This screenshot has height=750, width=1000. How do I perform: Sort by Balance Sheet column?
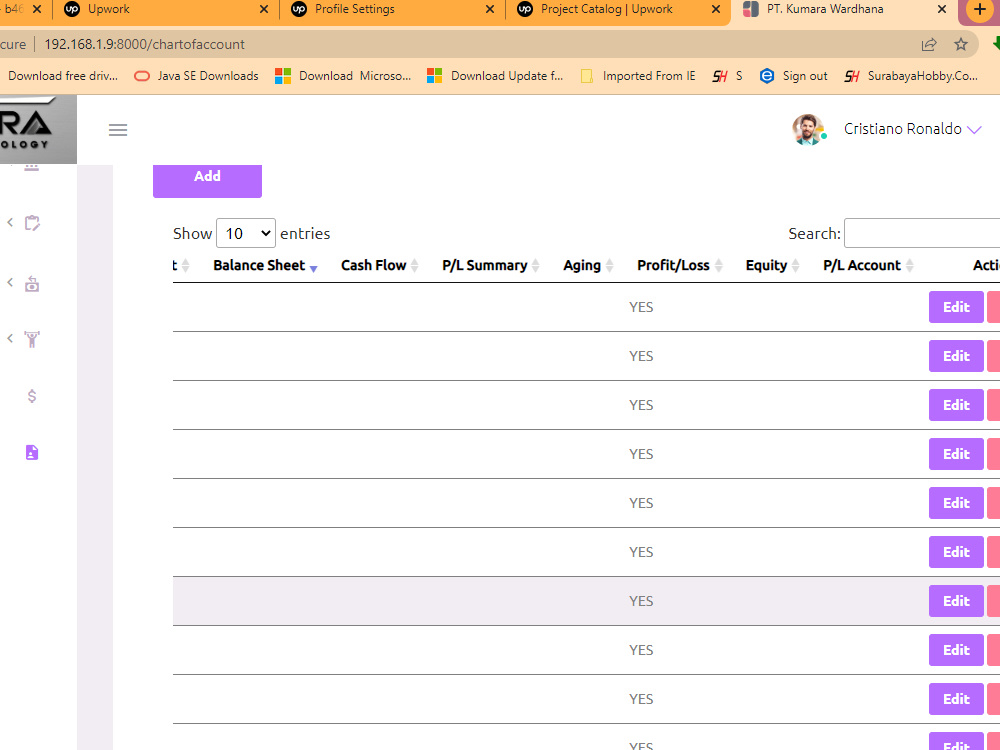click(x=265, y=265)
